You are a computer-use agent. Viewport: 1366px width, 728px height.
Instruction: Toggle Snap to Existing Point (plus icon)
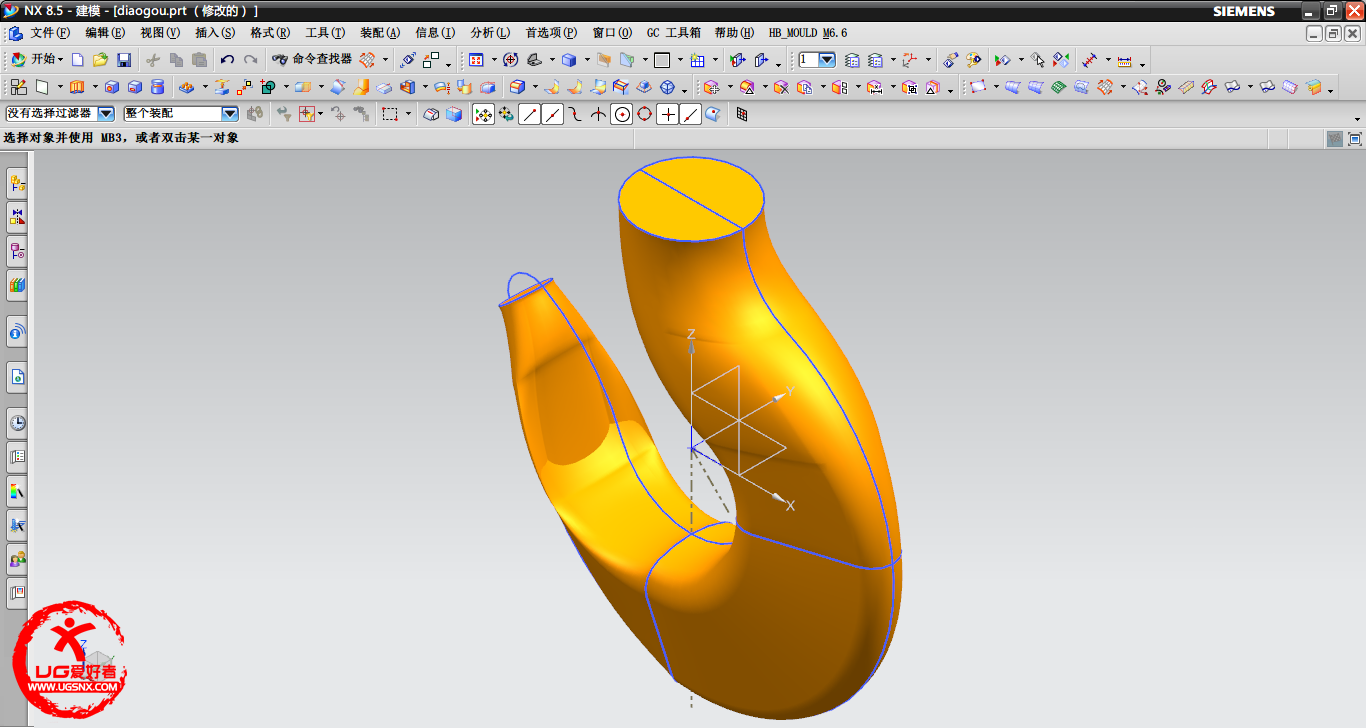(668, 114)
